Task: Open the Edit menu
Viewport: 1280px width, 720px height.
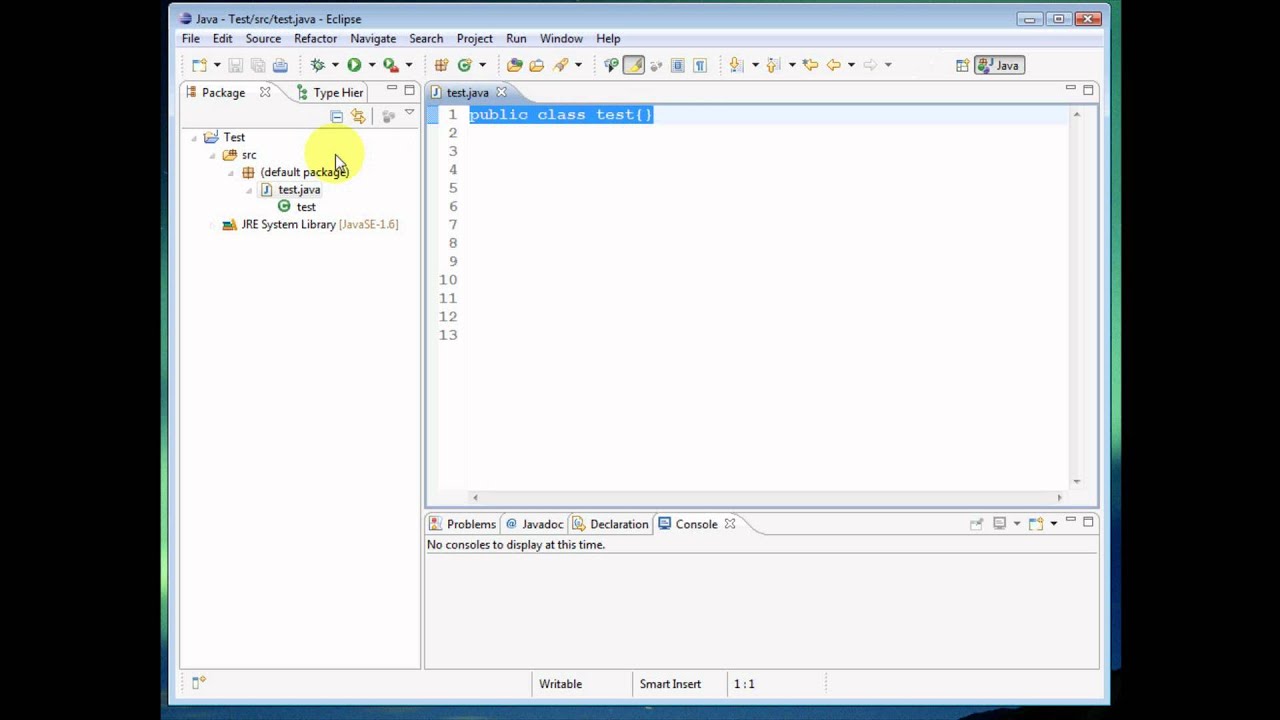Action: point(222,38)
